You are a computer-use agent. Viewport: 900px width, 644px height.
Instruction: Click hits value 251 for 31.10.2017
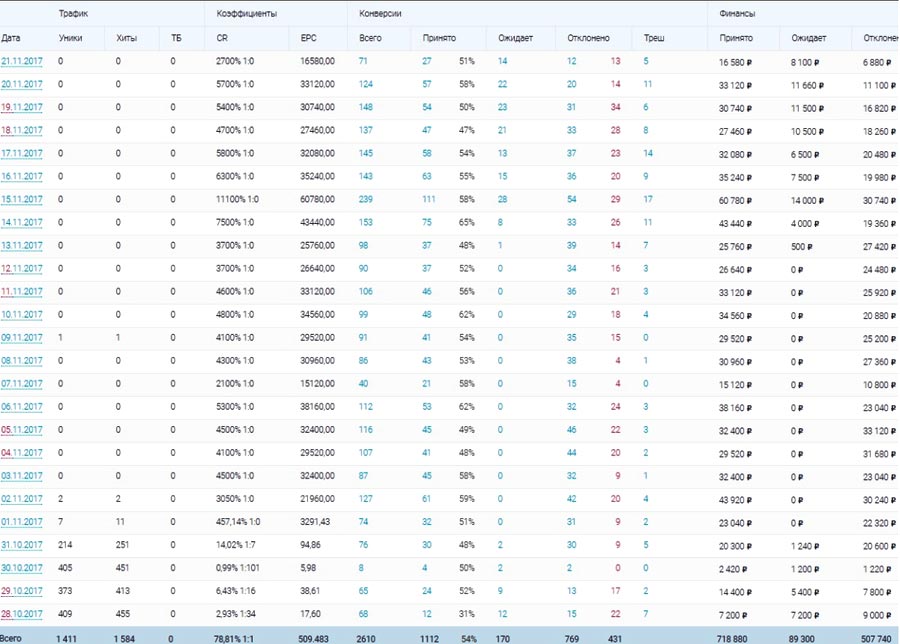(x=122, y=545)
